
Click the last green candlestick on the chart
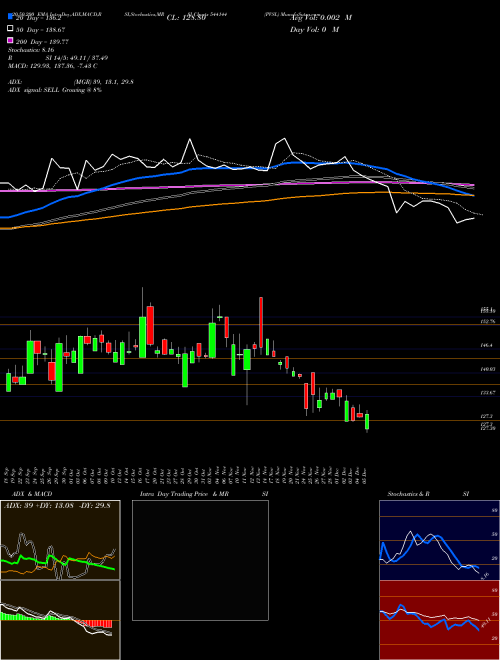367,421
